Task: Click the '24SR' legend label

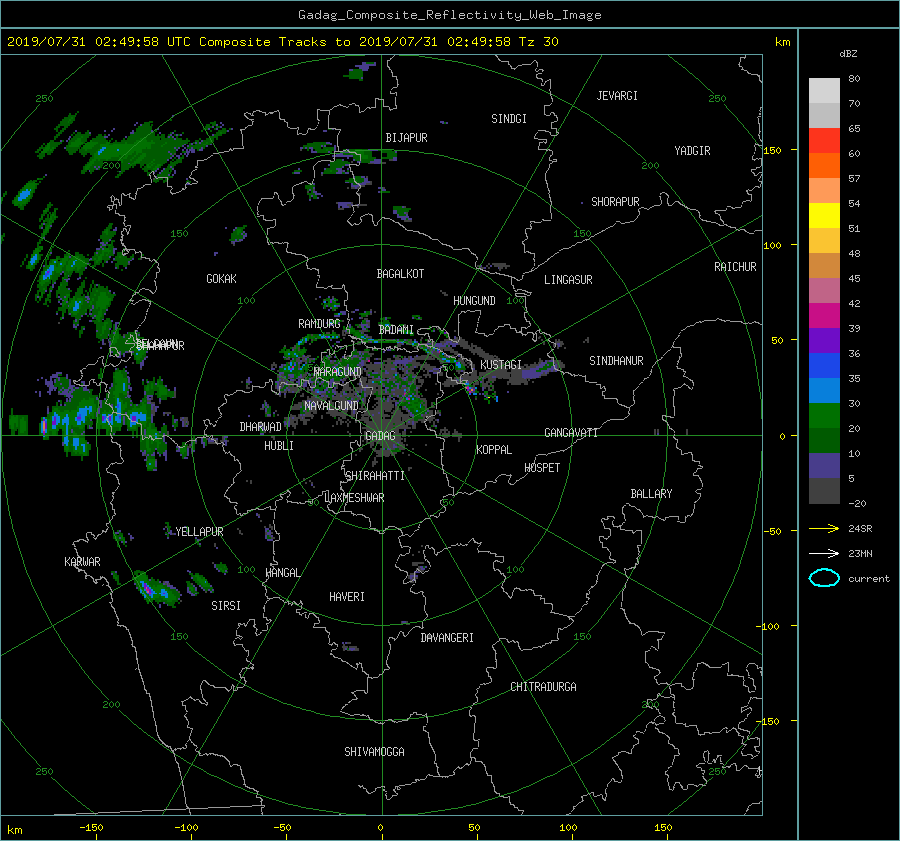Action: click(x=860, y=529)
